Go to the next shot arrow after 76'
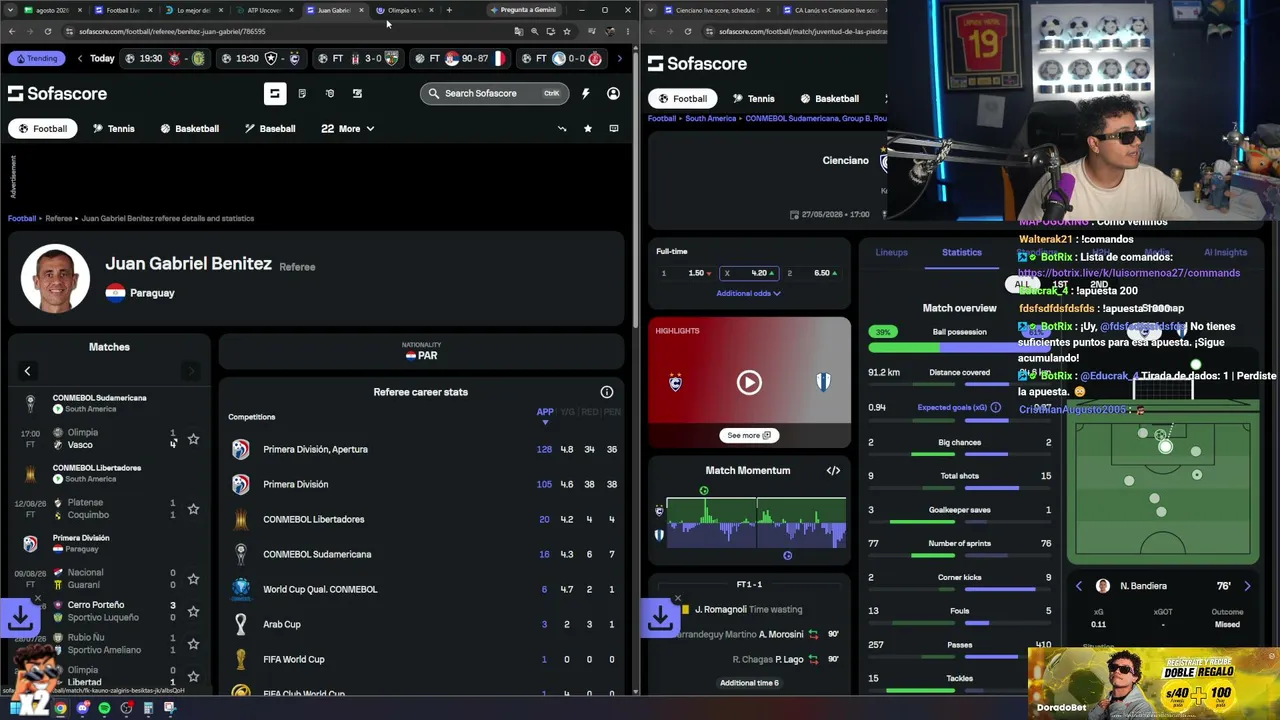1280x720 pixels. (1247, 586)
